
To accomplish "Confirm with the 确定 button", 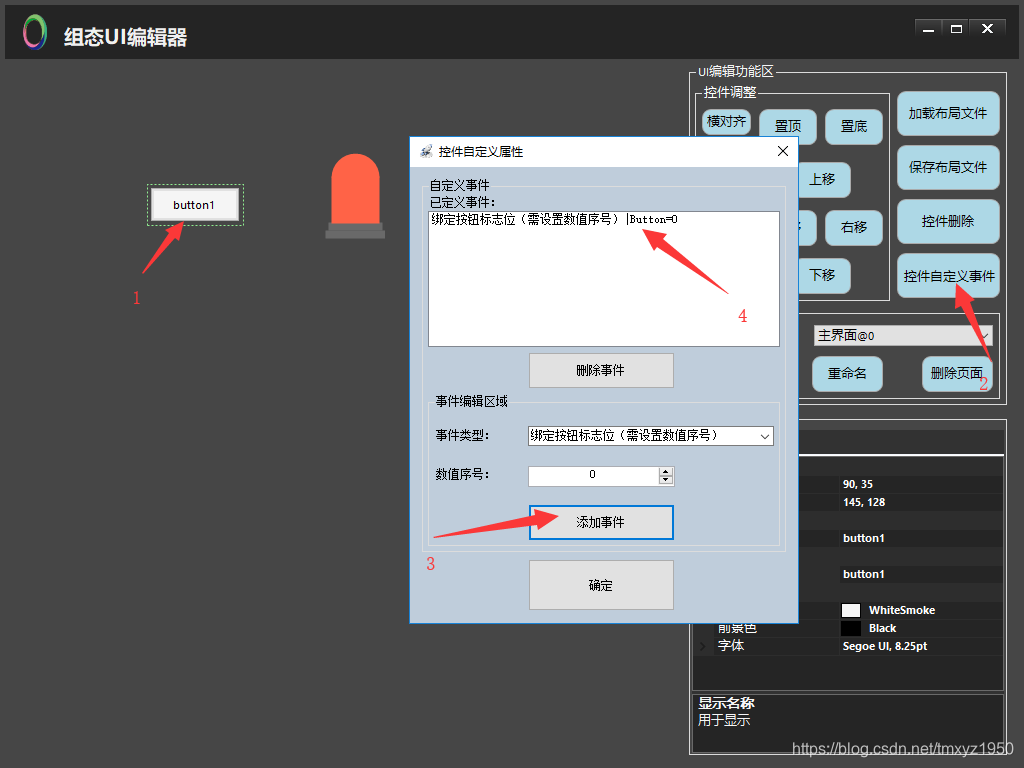I will [601, 585].
